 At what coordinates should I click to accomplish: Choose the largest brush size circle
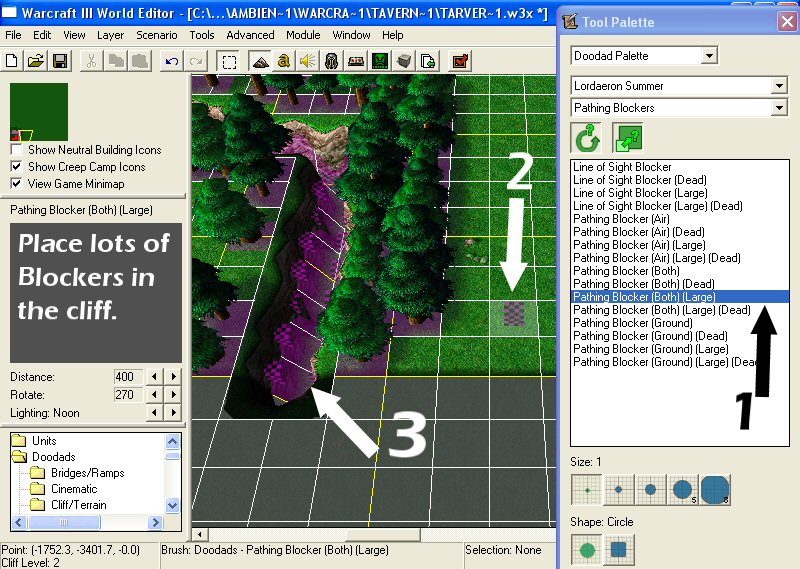[x=715, y=490]
